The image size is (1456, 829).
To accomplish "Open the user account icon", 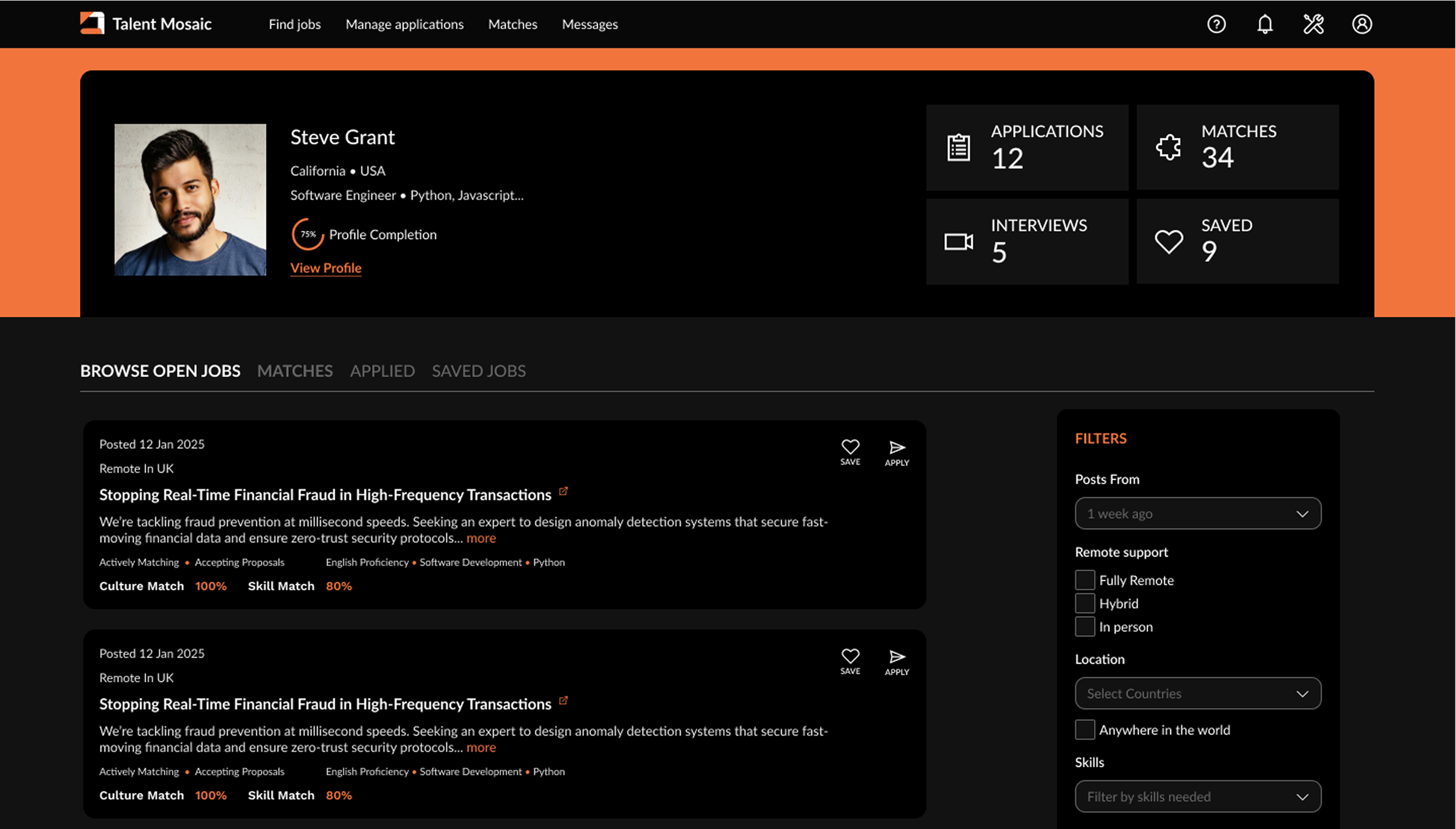I will pyautogui.click(x=1362, y=24).
